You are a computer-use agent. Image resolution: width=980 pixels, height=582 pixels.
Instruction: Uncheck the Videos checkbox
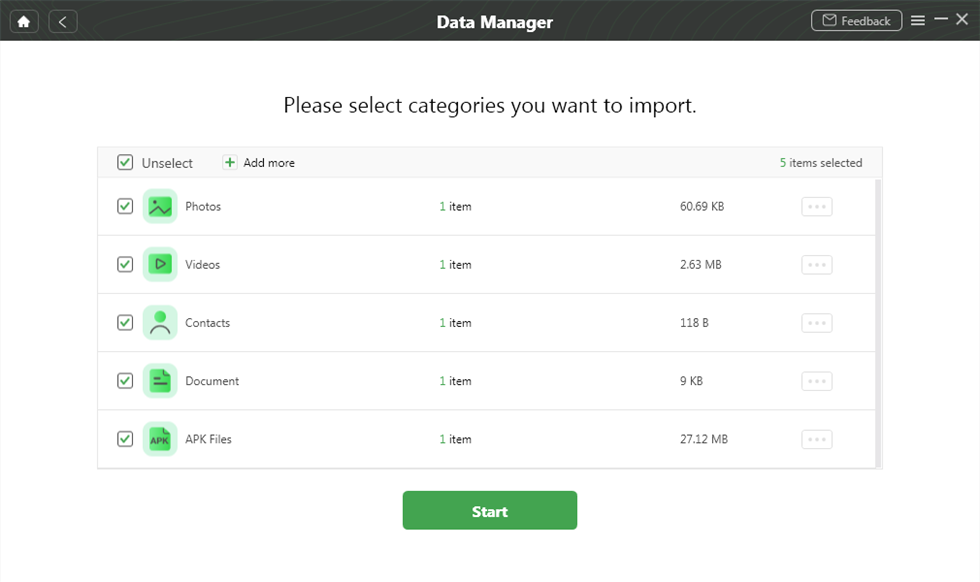pyautogui.click(x=125, y=265)
